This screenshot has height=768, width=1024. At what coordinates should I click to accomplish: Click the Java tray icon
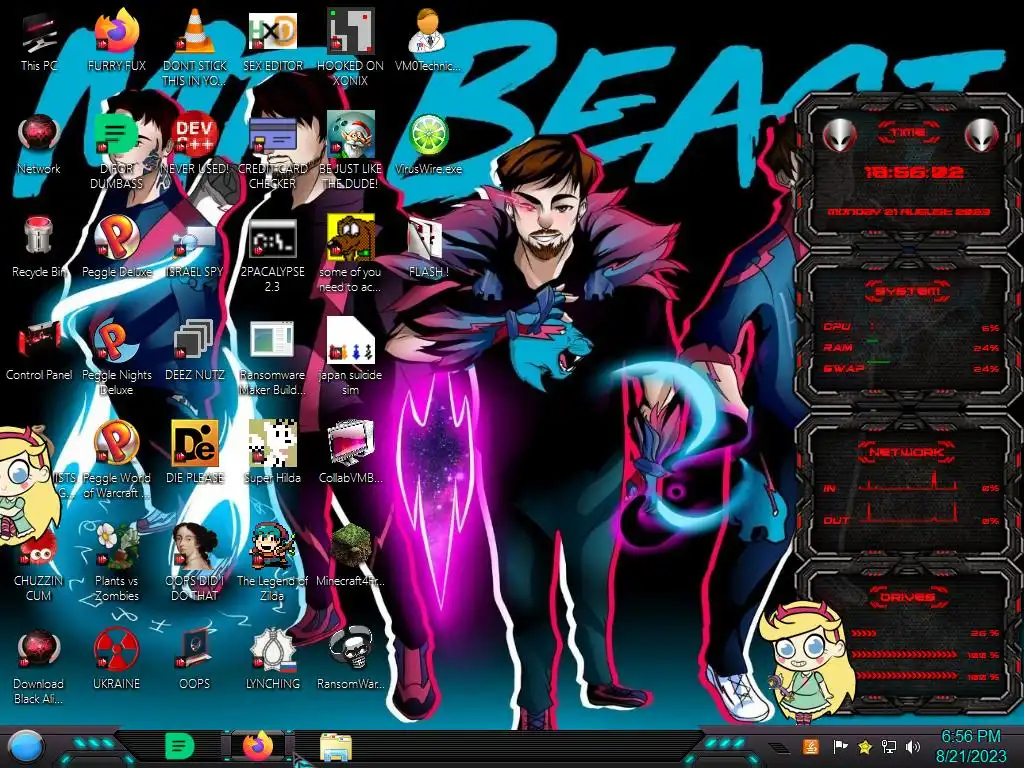pyautogui.click(x=810, y=746)
